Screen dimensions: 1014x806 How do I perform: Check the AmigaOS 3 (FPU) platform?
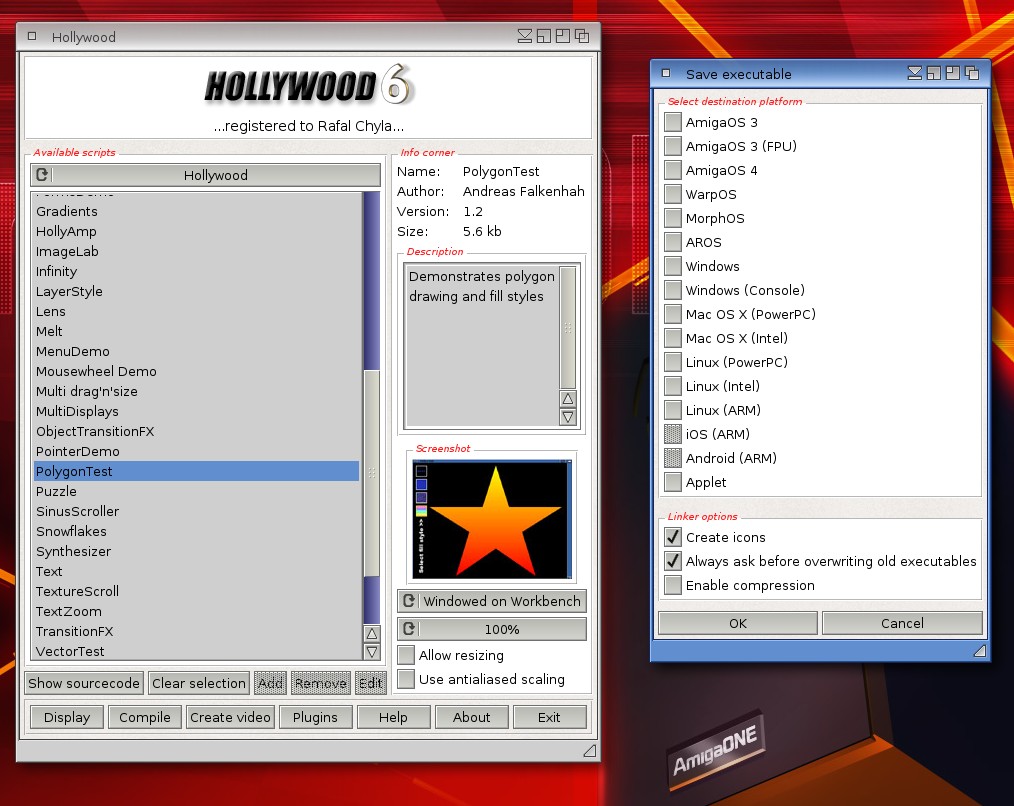point(673,146)
